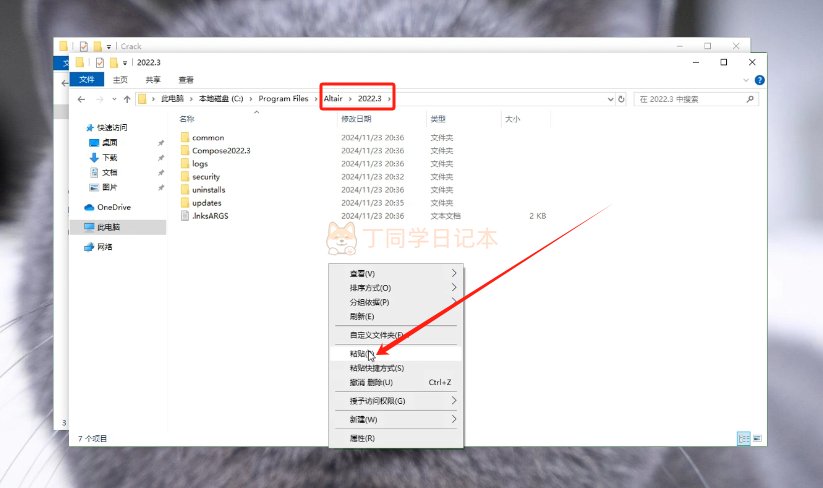Click Altair breadcrumb
Viewport: 823px width, 488px height.
point(333,99)
